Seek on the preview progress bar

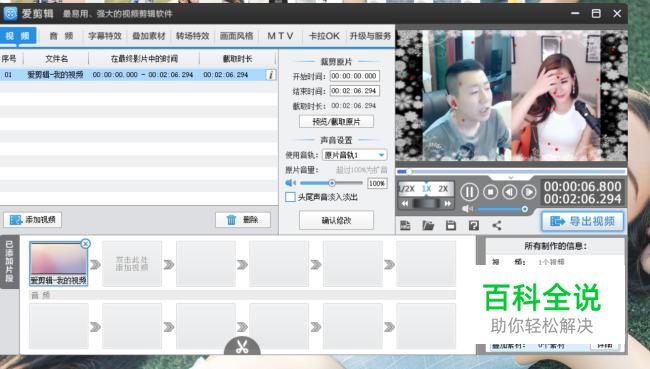point(511,171)
